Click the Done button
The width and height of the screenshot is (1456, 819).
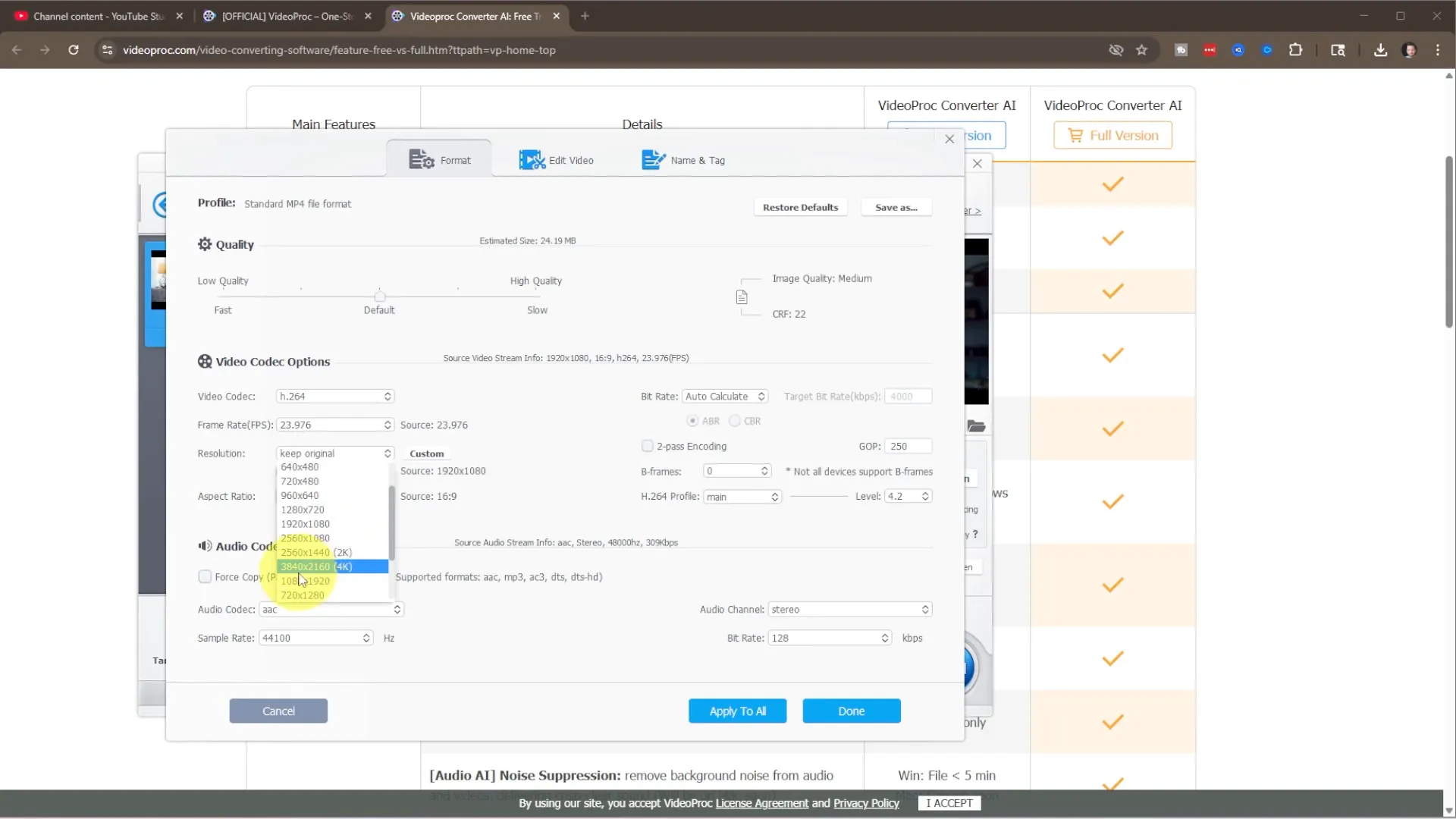tap(851, 711)
